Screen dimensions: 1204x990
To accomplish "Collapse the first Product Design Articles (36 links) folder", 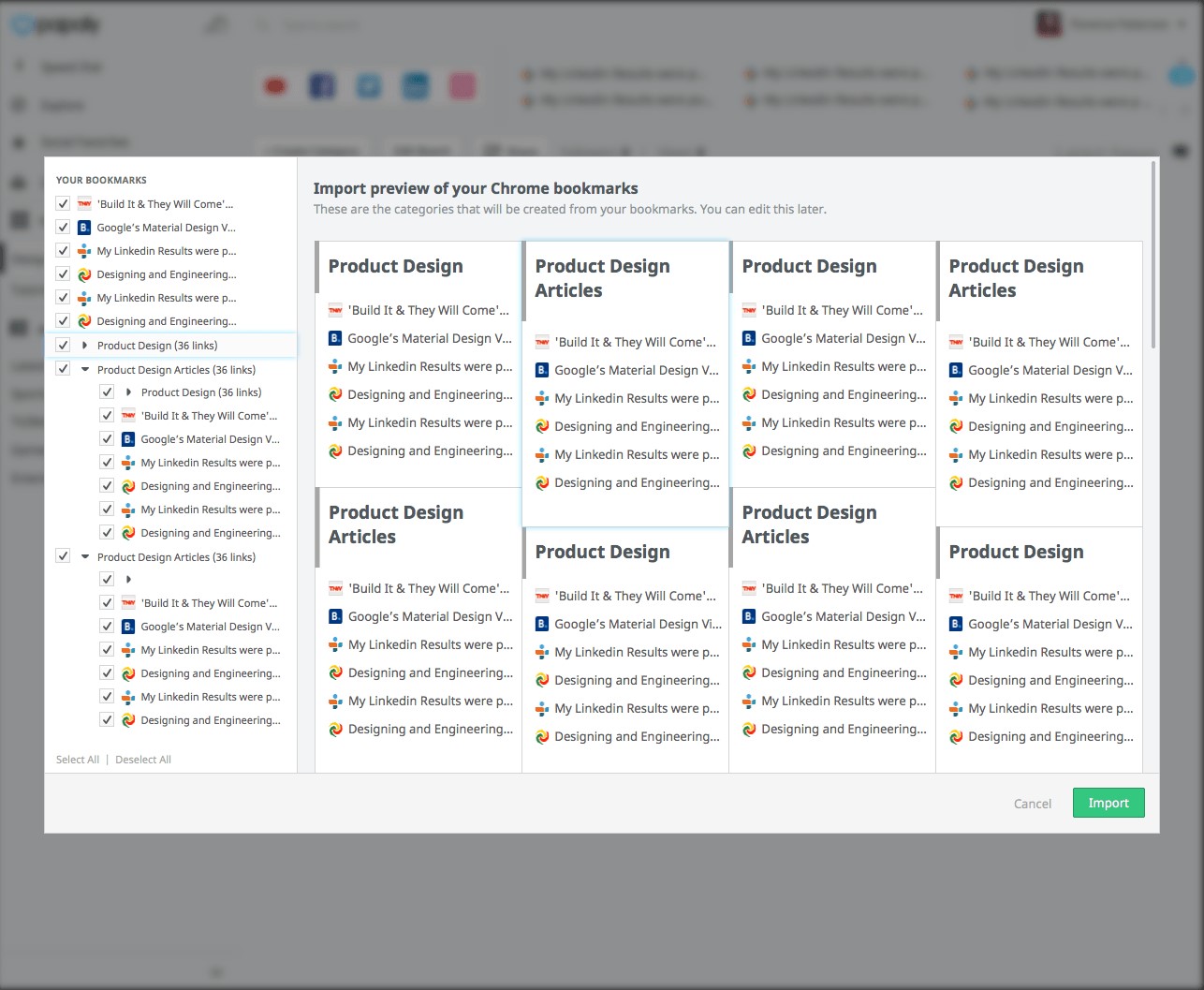I will (85, 369).
